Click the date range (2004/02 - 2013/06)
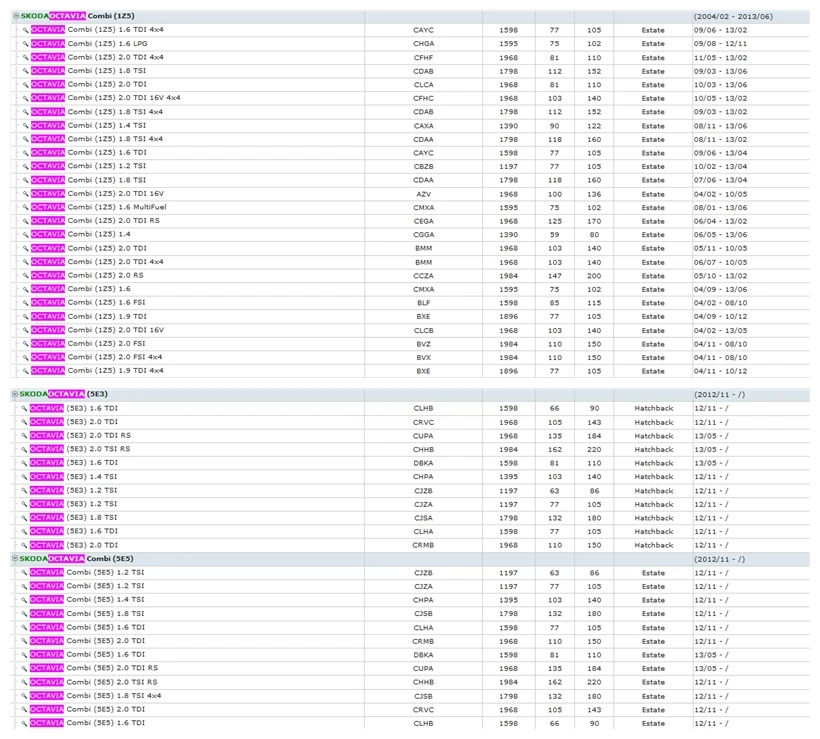Viewport: 820px width, 739px height. click(733, 17)
